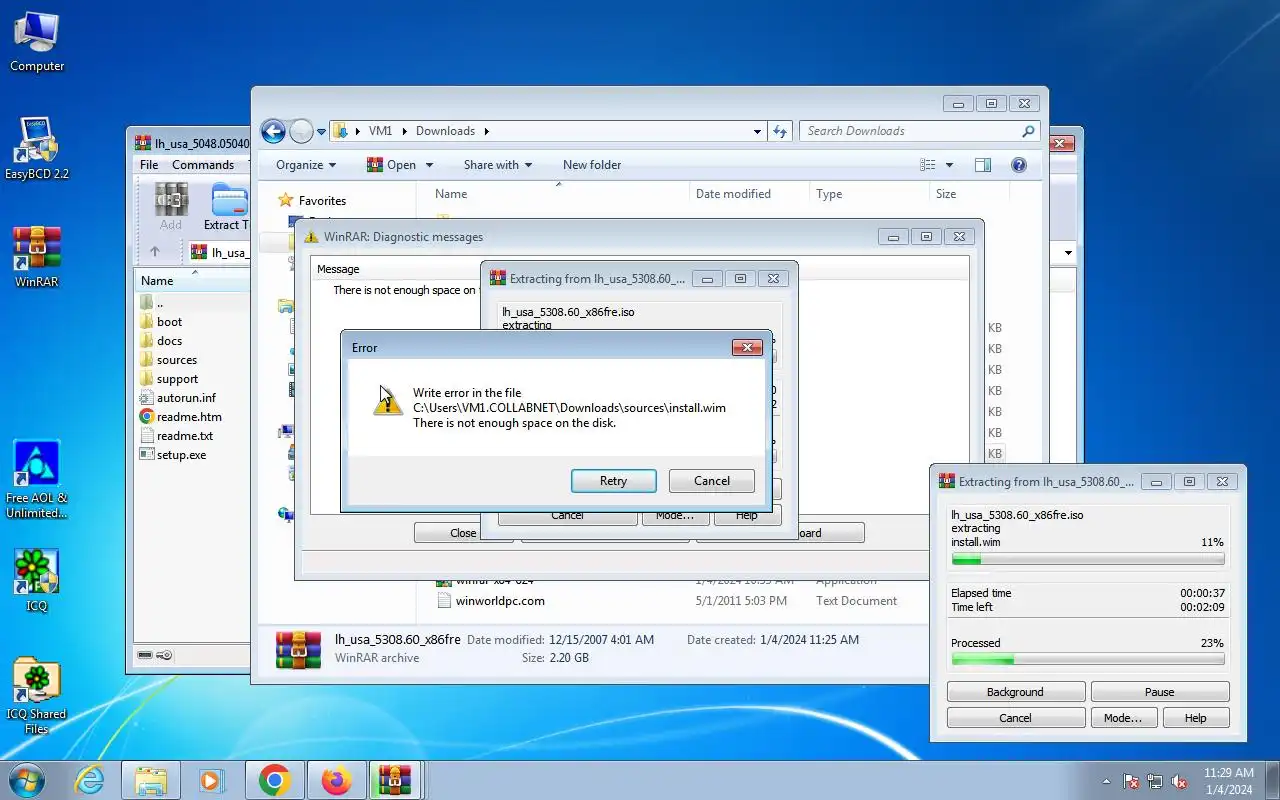The width and height of the screenshot is (1280, 800).
Task: Click the Add toolbar icon in WinRAR window
Action: pyautogui.click(x=171, y=207)
